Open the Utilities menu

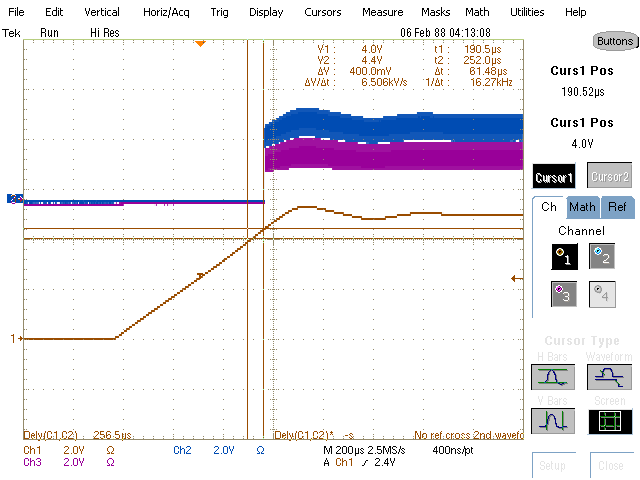(527, 12)
